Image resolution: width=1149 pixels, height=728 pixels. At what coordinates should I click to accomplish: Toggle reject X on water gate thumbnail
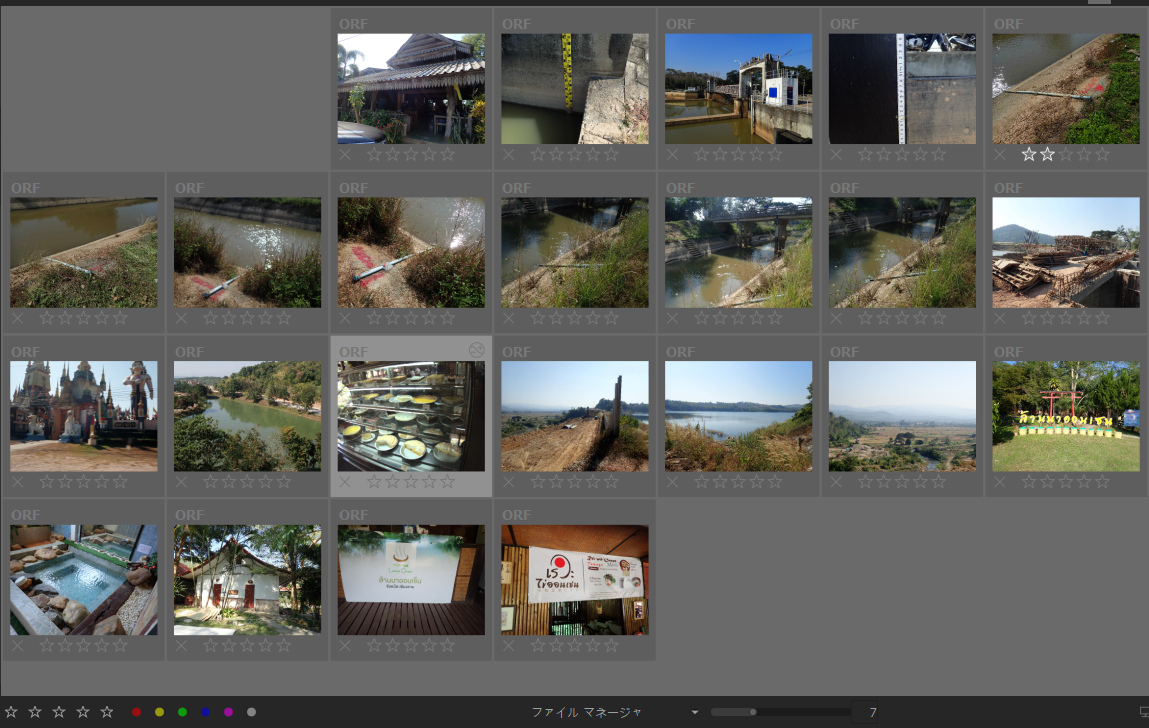[673, 155]
